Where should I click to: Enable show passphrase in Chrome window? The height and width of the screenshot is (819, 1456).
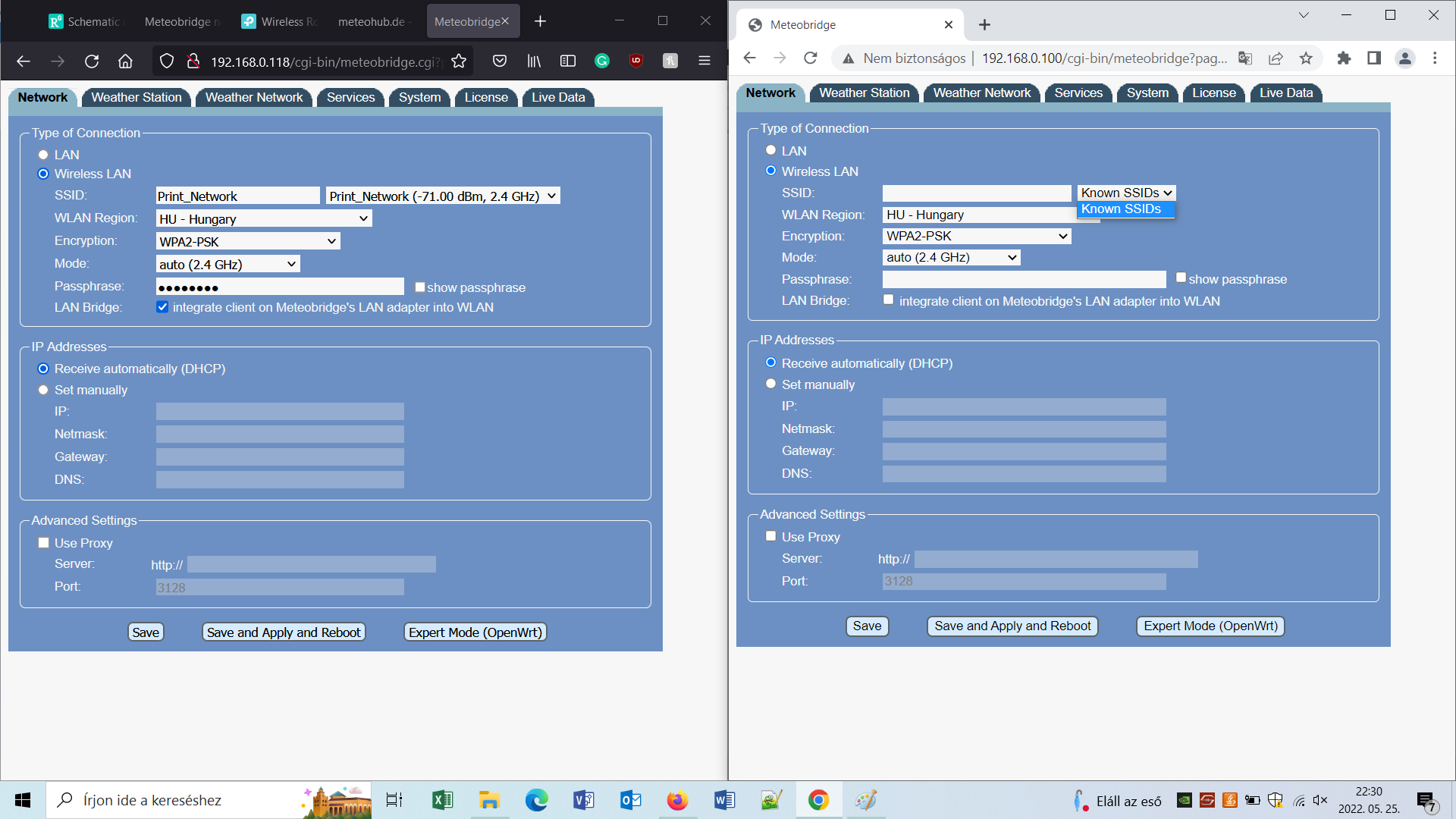click(1181, 278)
